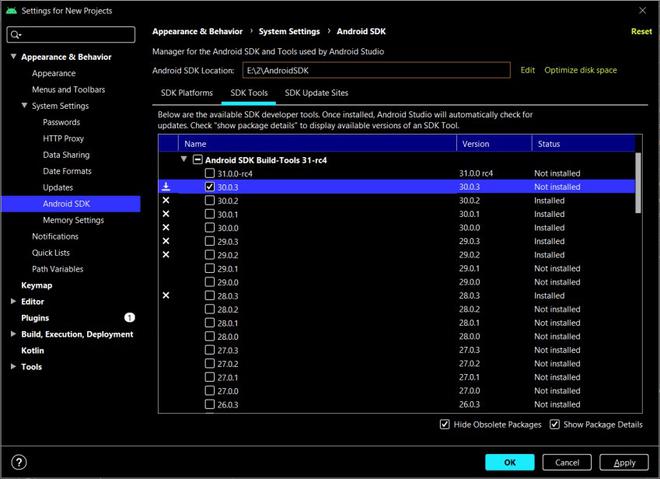660x479 pixels.
Task: Click Optimize disk space link
Action: coord(580,70)
